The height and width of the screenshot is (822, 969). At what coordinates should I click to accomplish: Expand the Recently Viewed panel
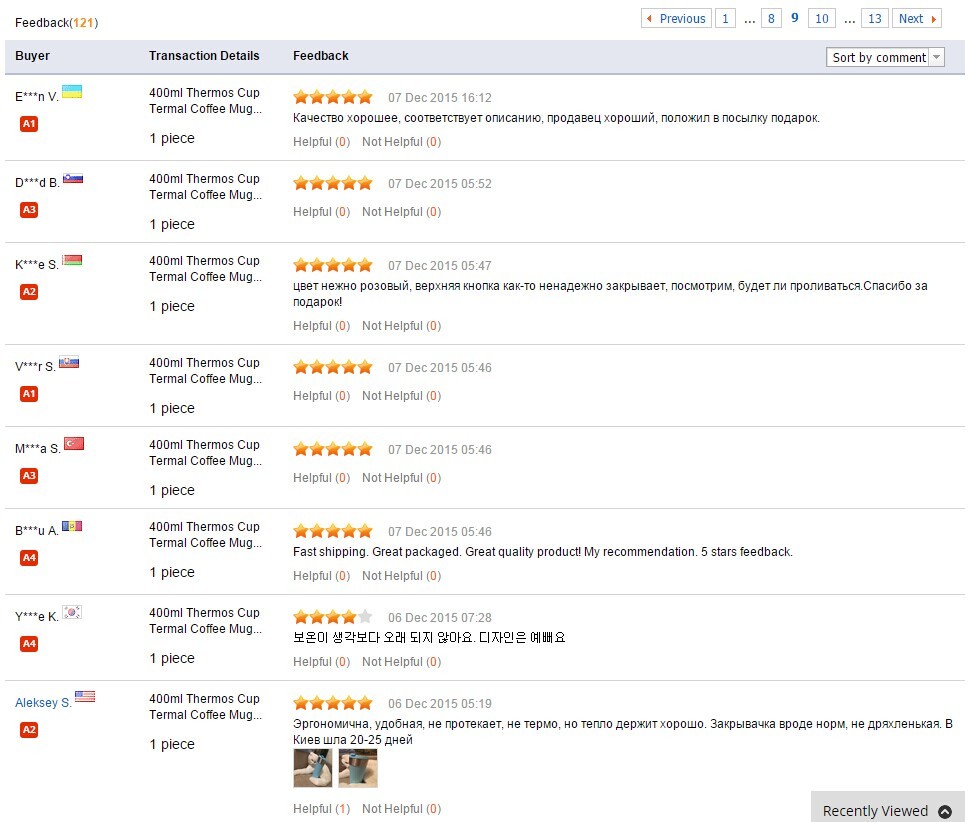(x=887, y=811)
